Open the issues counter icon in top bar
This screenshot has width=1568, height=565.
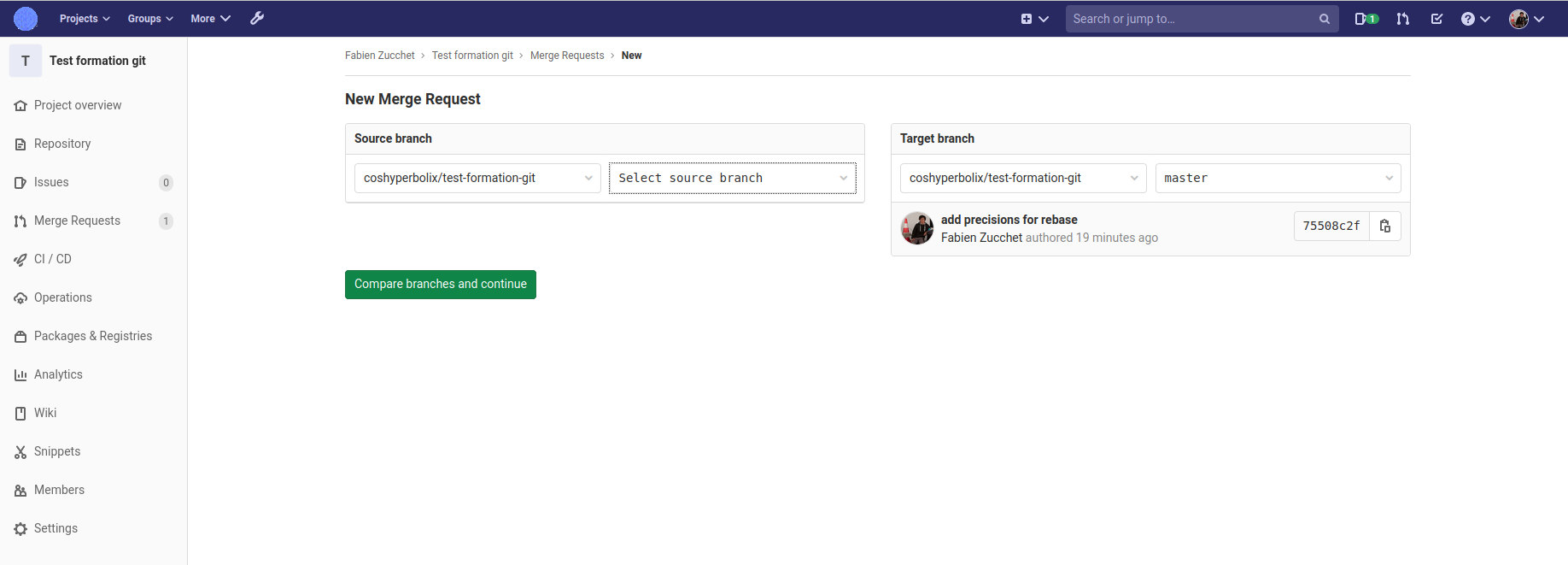pyautogui.click(x=1366, y=18)
